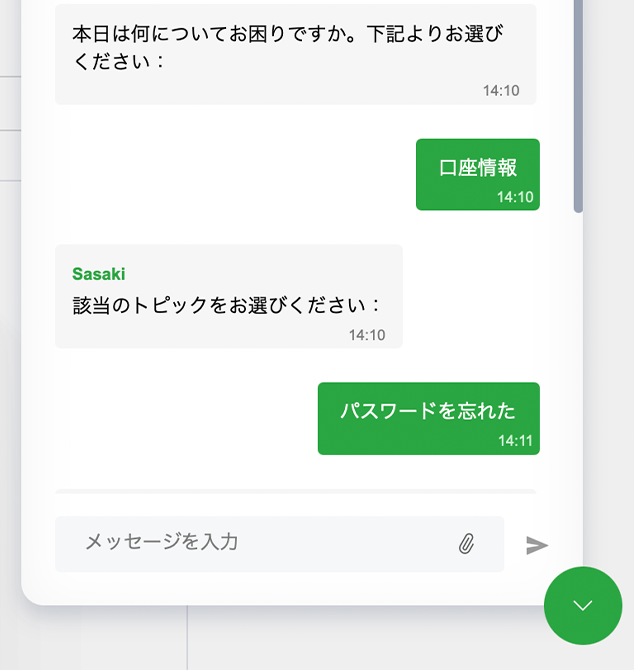Click the partially visible bubble above the input
The height and width of the screenshot is (670, 634).
point(295,492)
